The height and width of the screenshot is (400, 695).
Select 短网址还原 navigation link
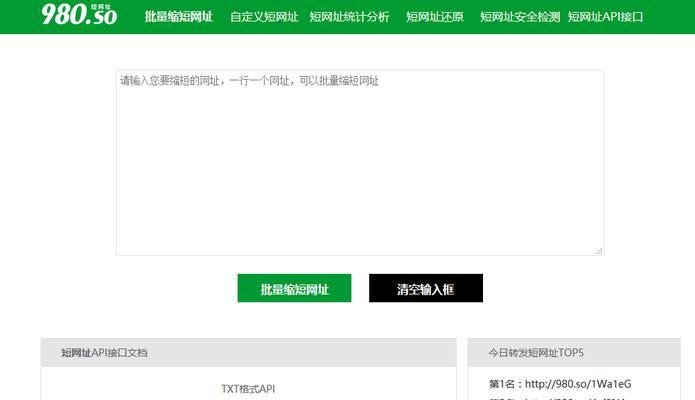[x=435, y=17]
